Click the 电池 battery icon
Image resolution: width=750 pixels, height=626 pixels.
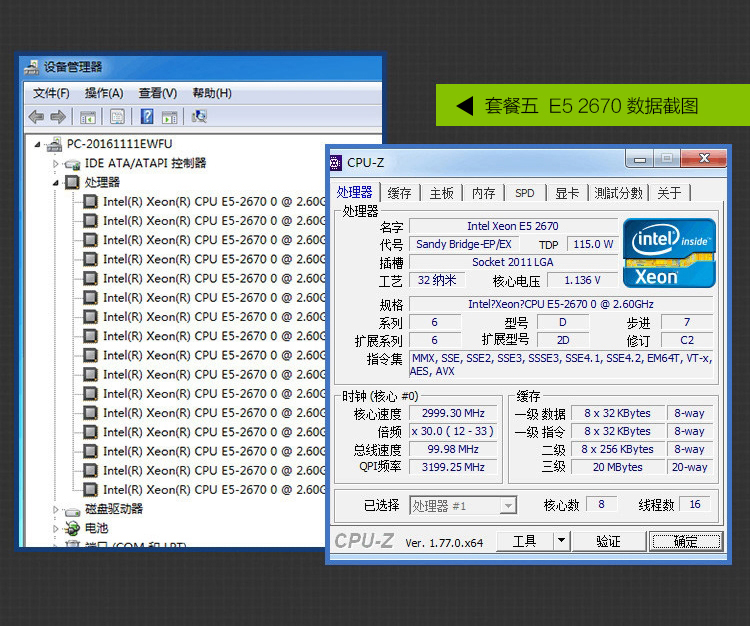[x=73, y=528]
